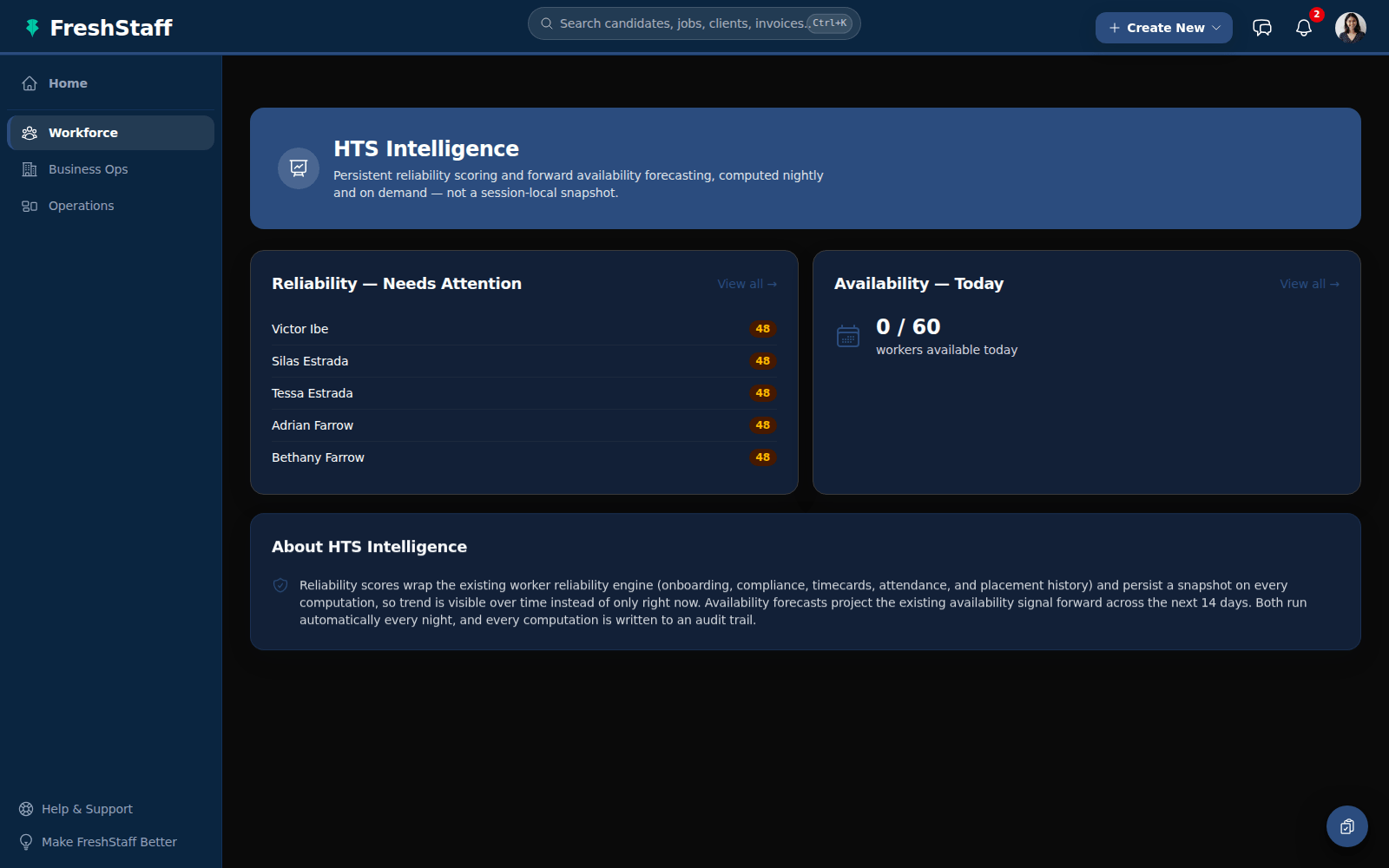Focus the global search field
Viewport: 1389px width, 868px height.
click(694, 23)
